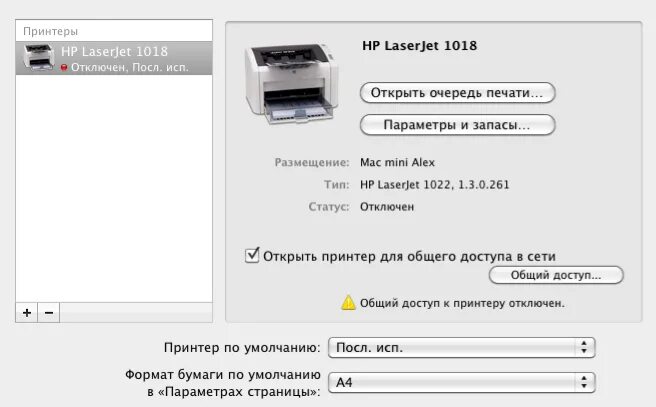This screenshot has height=407, width=656.
Task: Click the Принтеры list header
Action: [x=51, y=31]
